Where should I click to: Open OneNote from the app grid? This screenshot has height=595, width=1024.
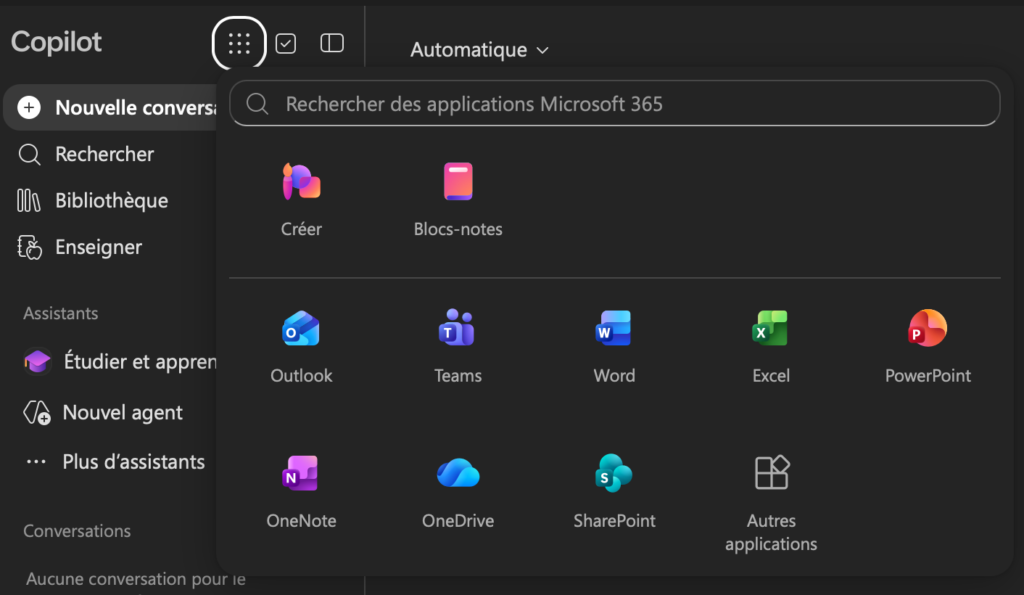tap(301, 491)
